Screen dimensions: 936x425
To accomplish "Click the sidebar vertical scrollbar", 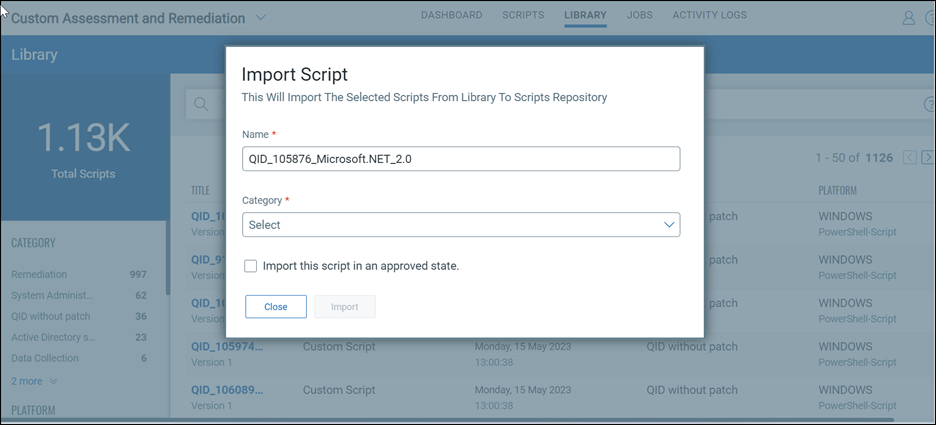I will 168,258.
